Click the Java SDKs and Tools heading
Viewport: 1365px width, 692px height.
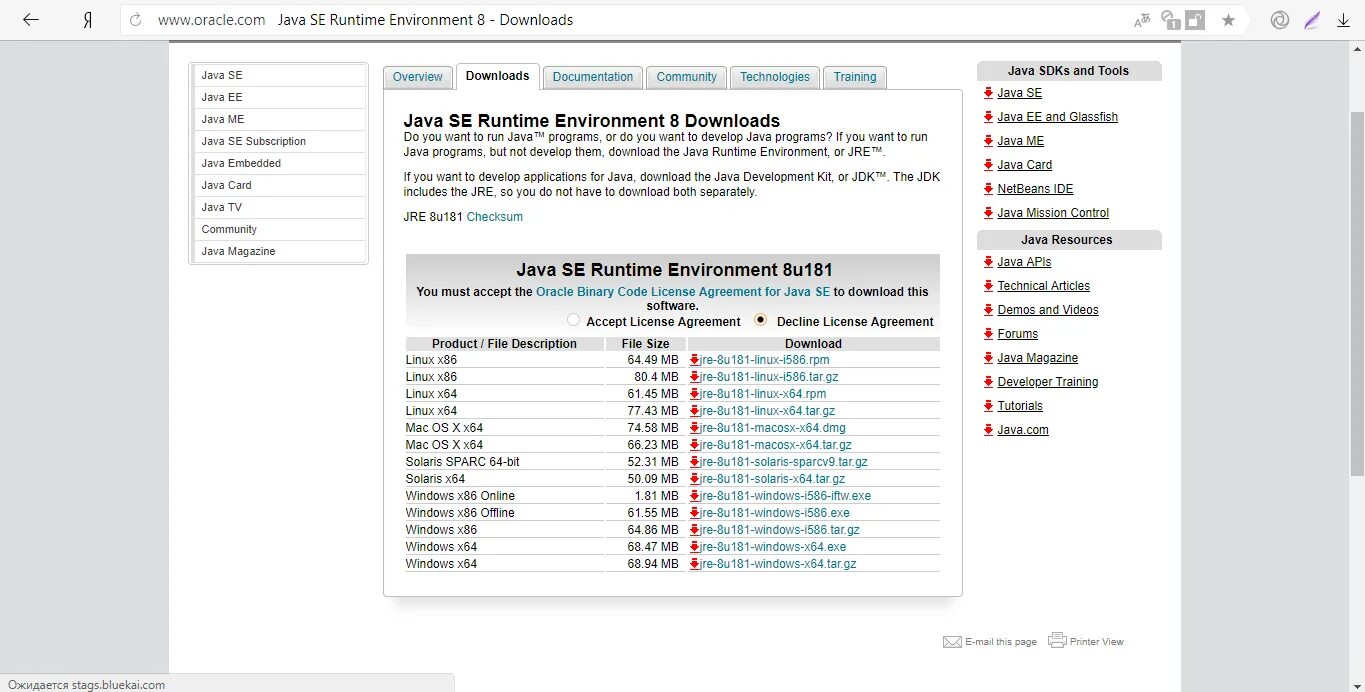[1068, 71]
